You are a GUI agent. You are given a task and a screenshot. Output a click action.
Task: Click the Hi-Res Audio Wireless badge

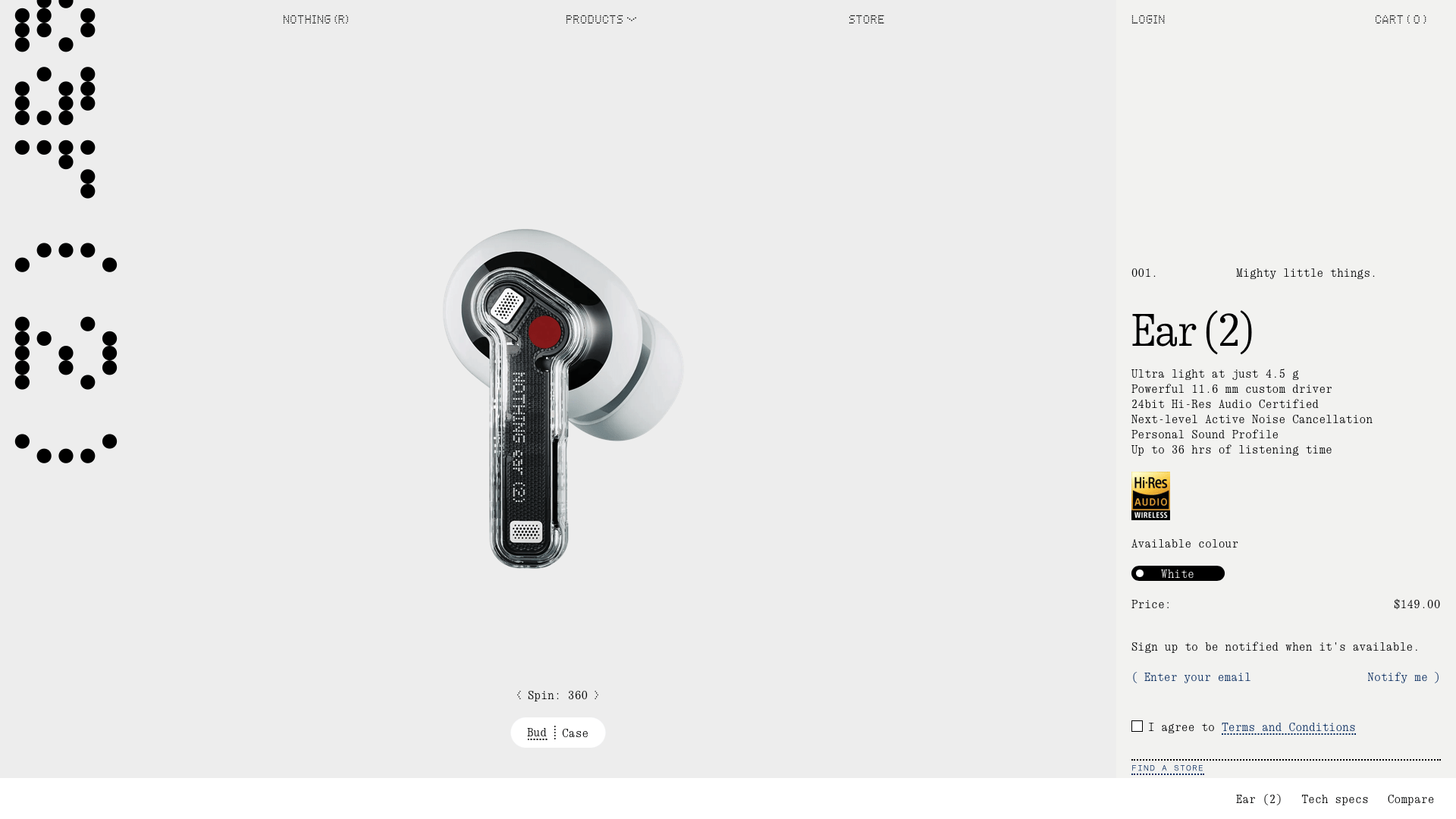[1150, 496]
